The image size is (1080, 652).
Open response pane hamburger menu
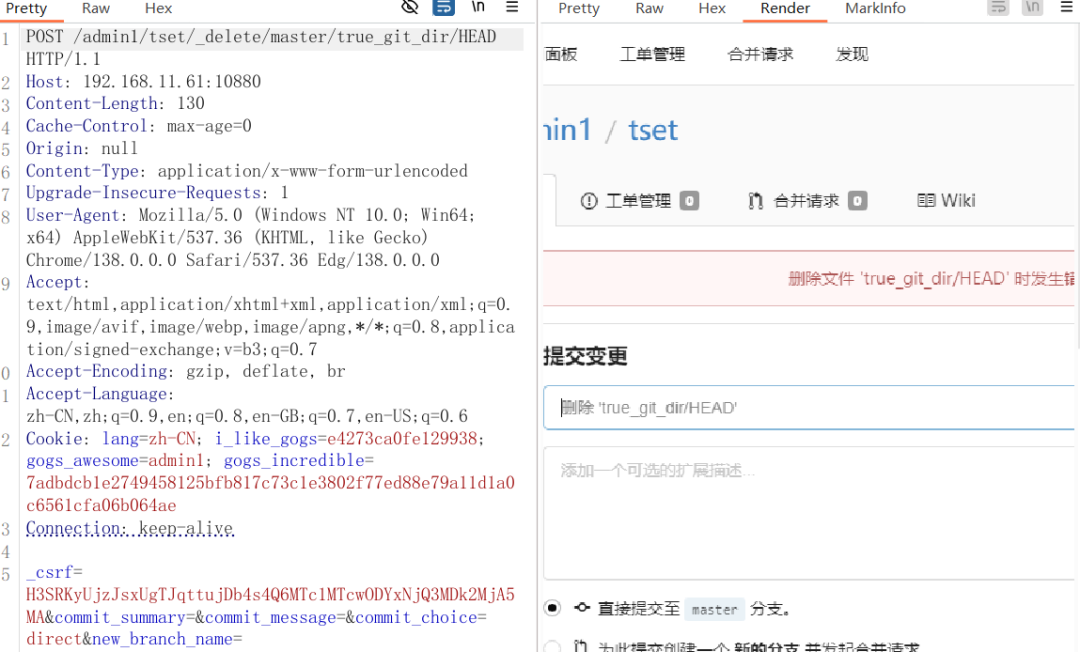coord(1066,7)
